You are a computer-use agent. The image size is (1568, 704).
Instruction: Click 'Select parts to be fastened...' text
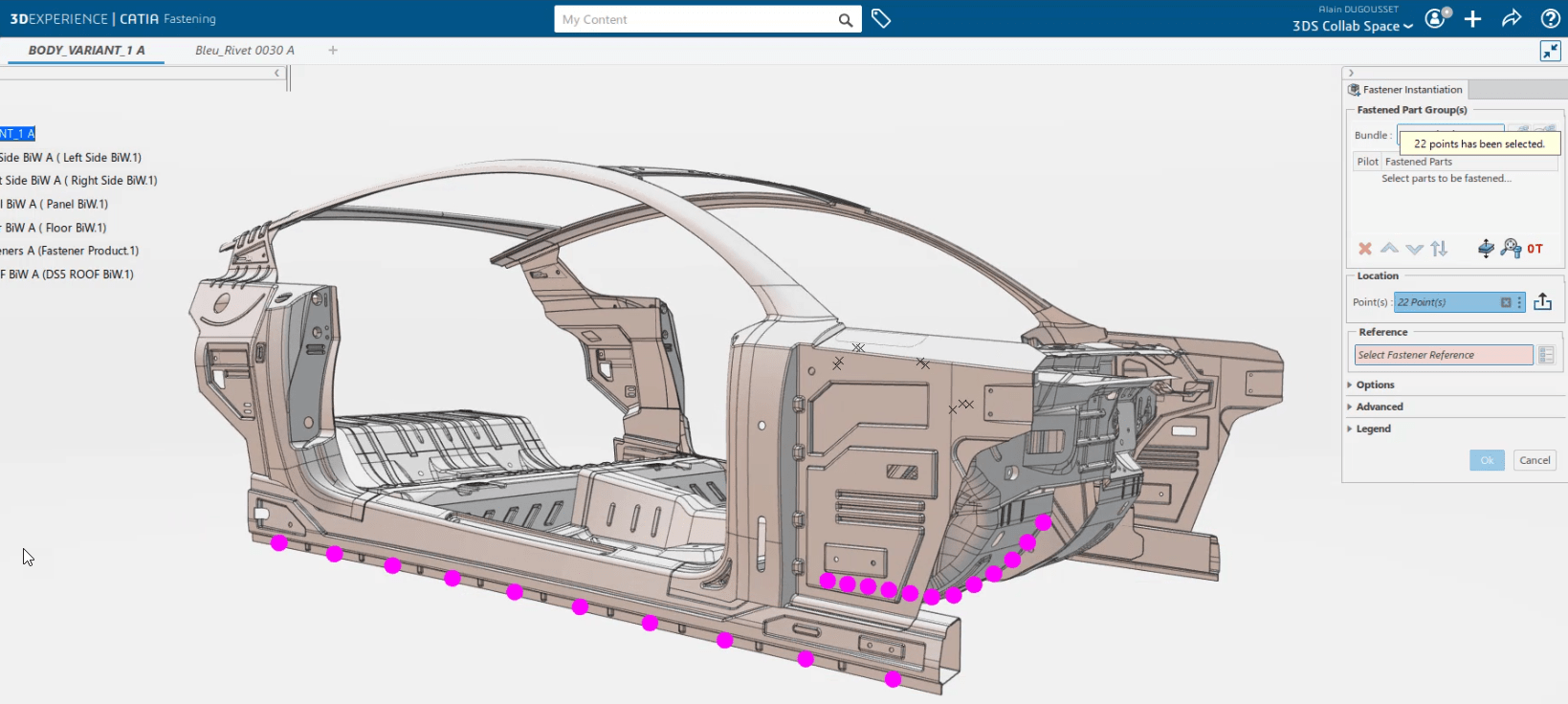pos(1446,179)
